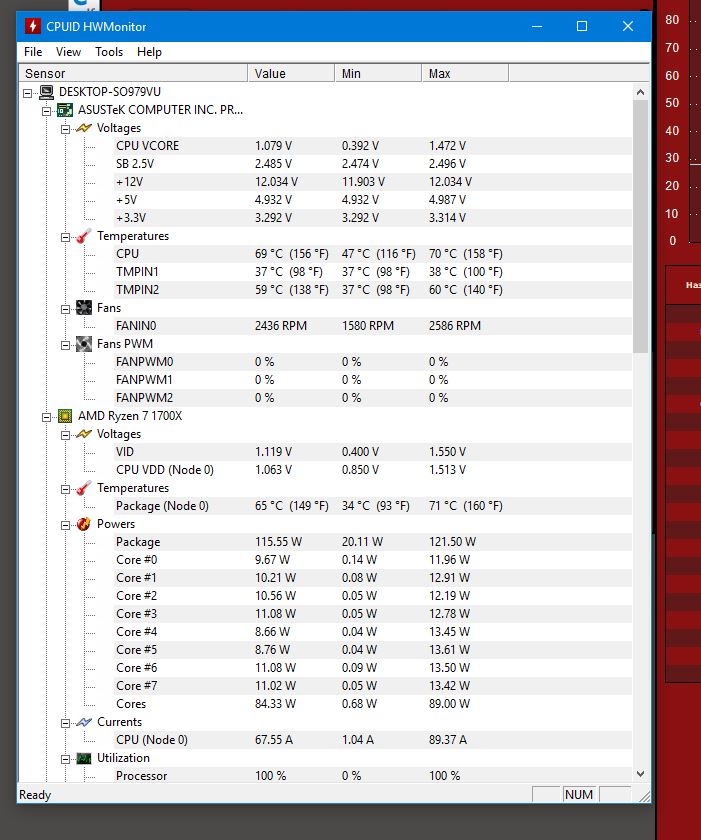Click the scrollbar up arrow
Viewport: 701px width, 840px height.
click(640, 92)
